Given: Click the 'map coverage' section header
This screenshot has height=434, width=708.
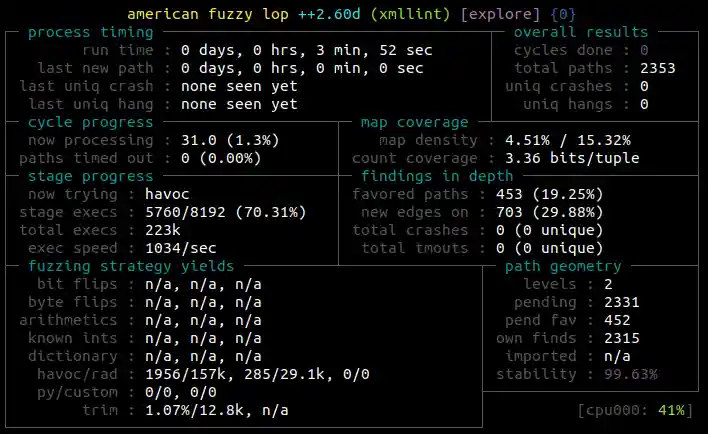Looking at the screenshot, I should coord(415,122).
